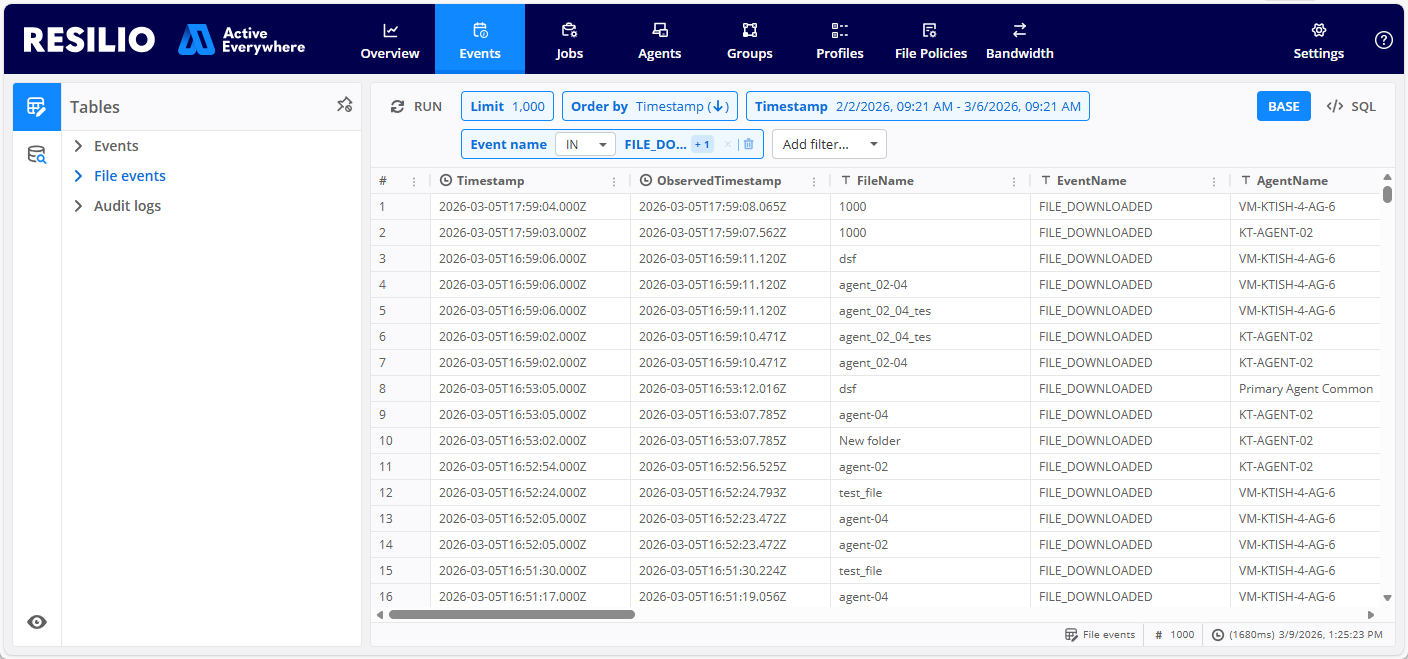Viewport: 1408px width, 659px height.
Task: Toggle the eye visibility icon in sidebar
Action: (x=37, y=622)
